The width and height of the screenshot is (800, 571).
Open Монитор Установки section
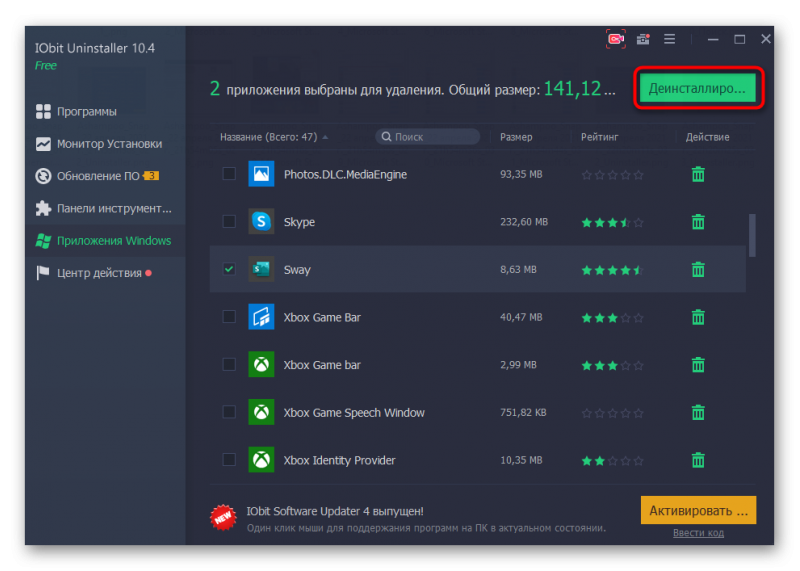coord(105,144)
